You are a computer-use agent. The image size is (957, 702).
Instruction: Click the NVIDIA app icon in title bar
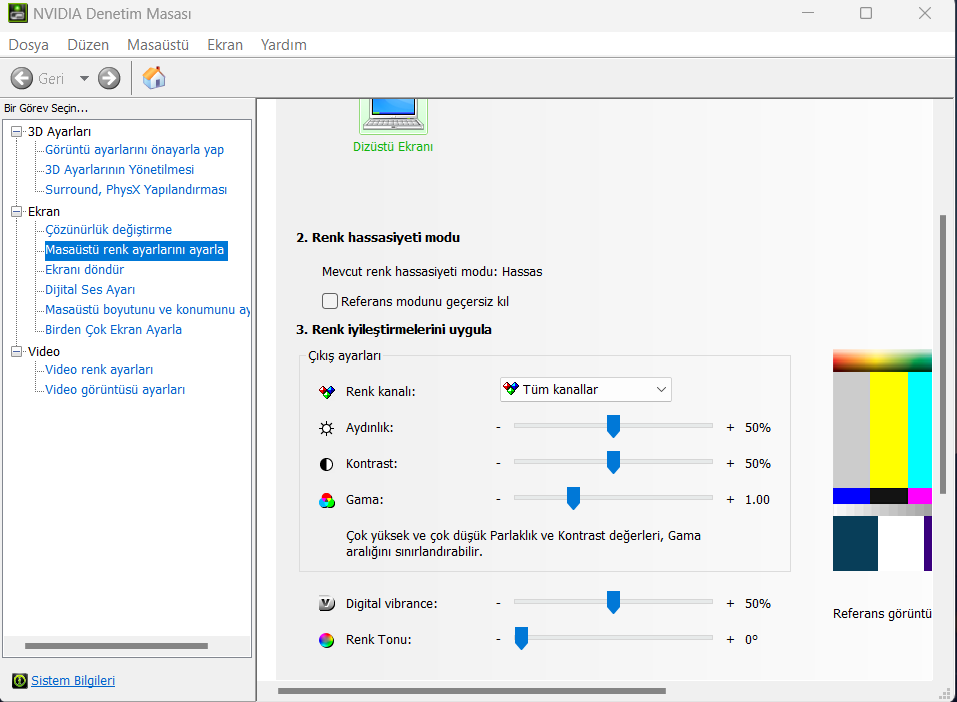18,13
